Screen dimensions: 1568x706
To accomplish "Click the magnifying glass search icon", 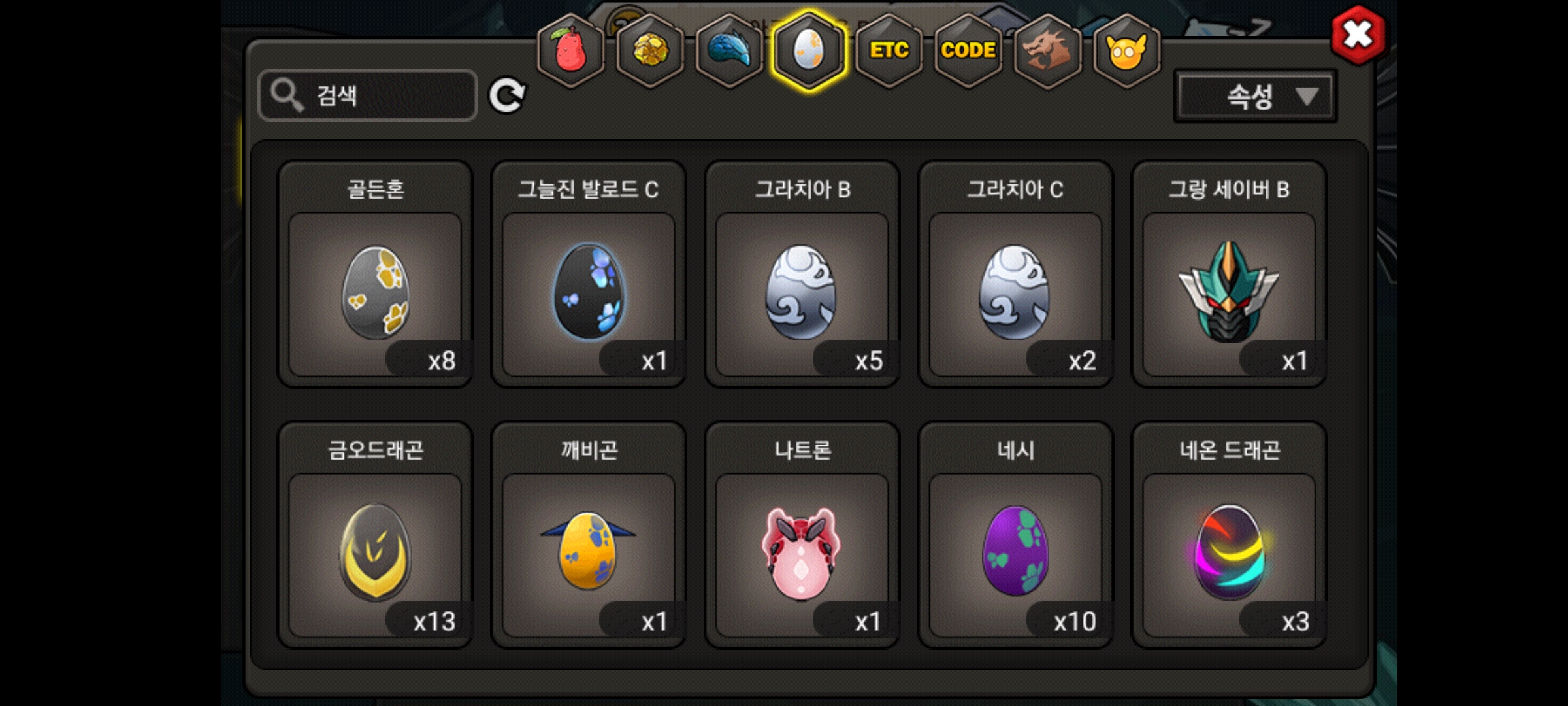I will [287, 95].
